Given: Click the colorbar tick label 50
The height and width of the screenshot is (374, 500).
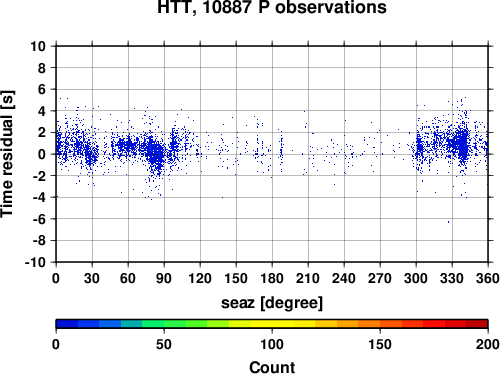Looking at the screenshot, I should [164, 344].
